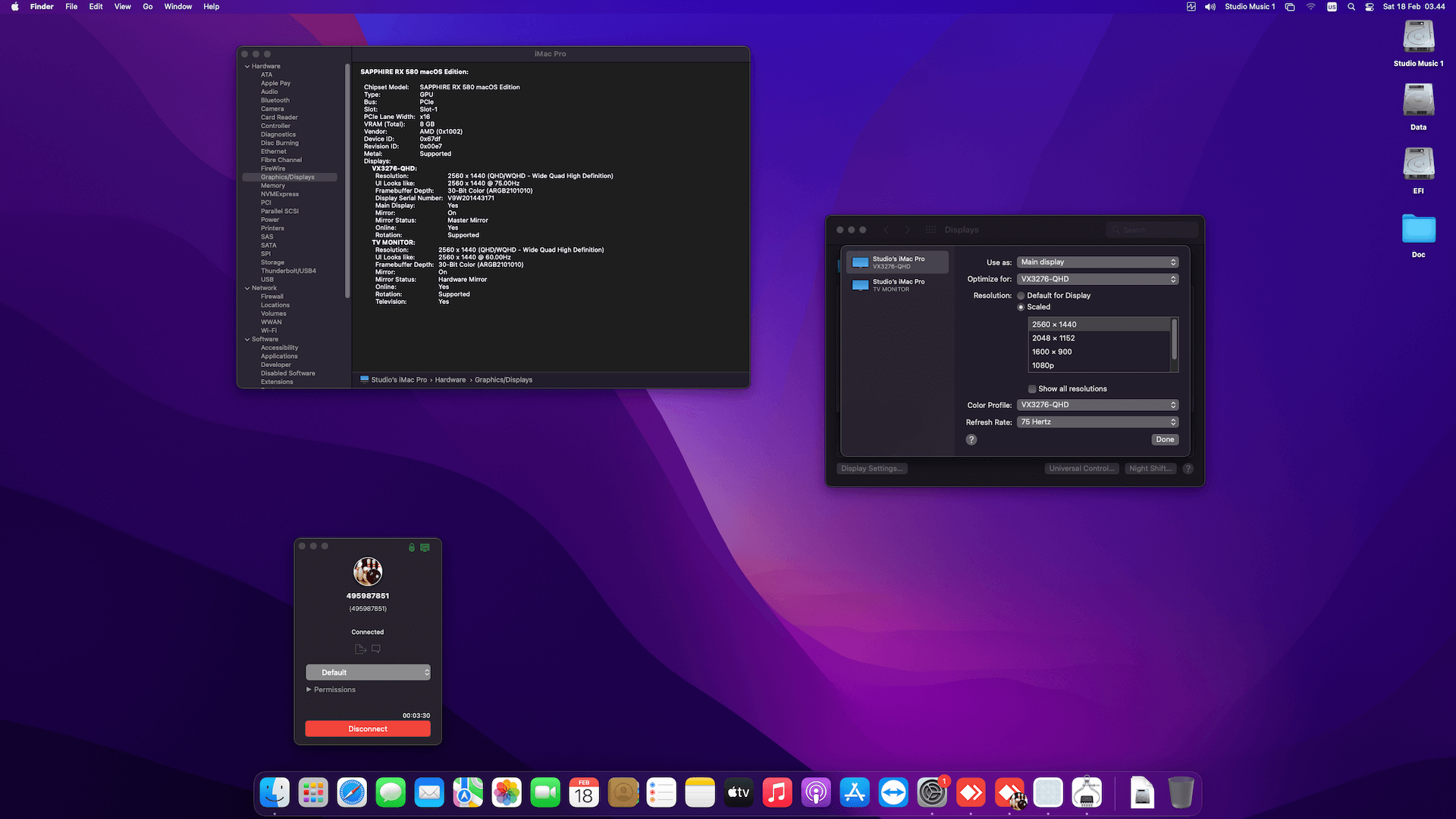The height and width of the screenshot is (819, 1456).
Task: Click the Disconnect button in AnyDesk
Action: [367, 728]
